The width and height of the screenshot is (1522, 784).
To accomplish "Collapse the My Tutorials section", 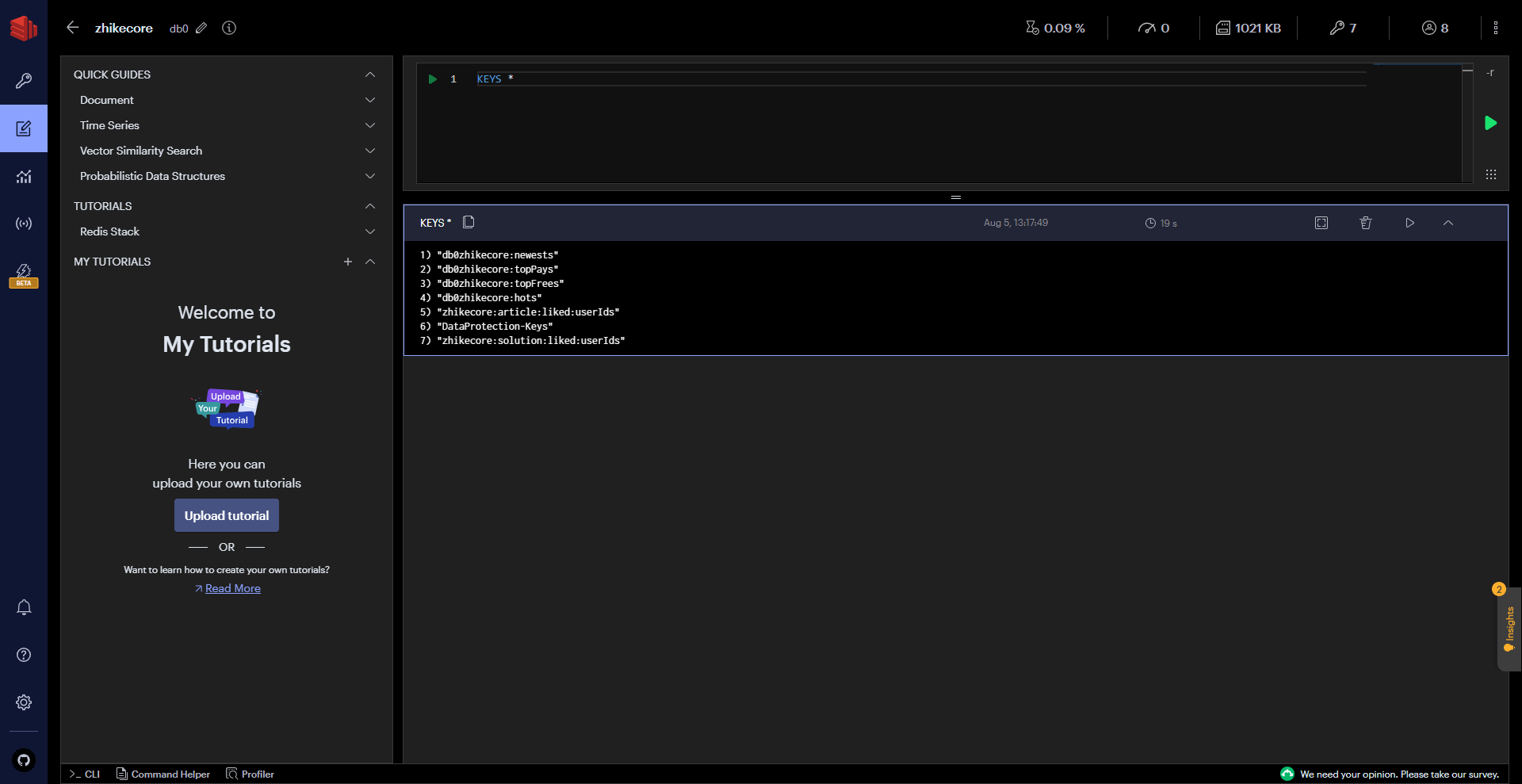I will click(x=370, y=262).
